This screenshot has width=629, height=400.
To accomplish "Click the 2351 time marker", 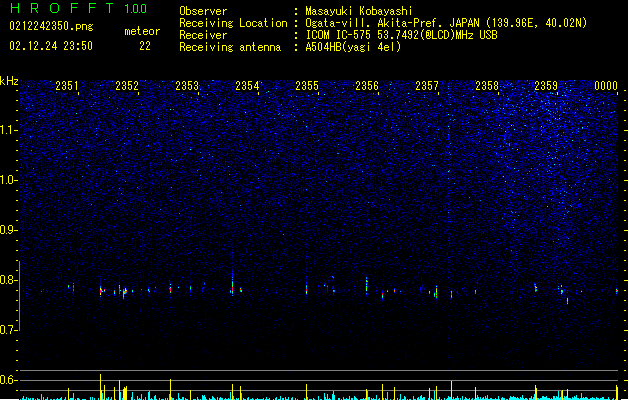I will click(x=67, y=85).
